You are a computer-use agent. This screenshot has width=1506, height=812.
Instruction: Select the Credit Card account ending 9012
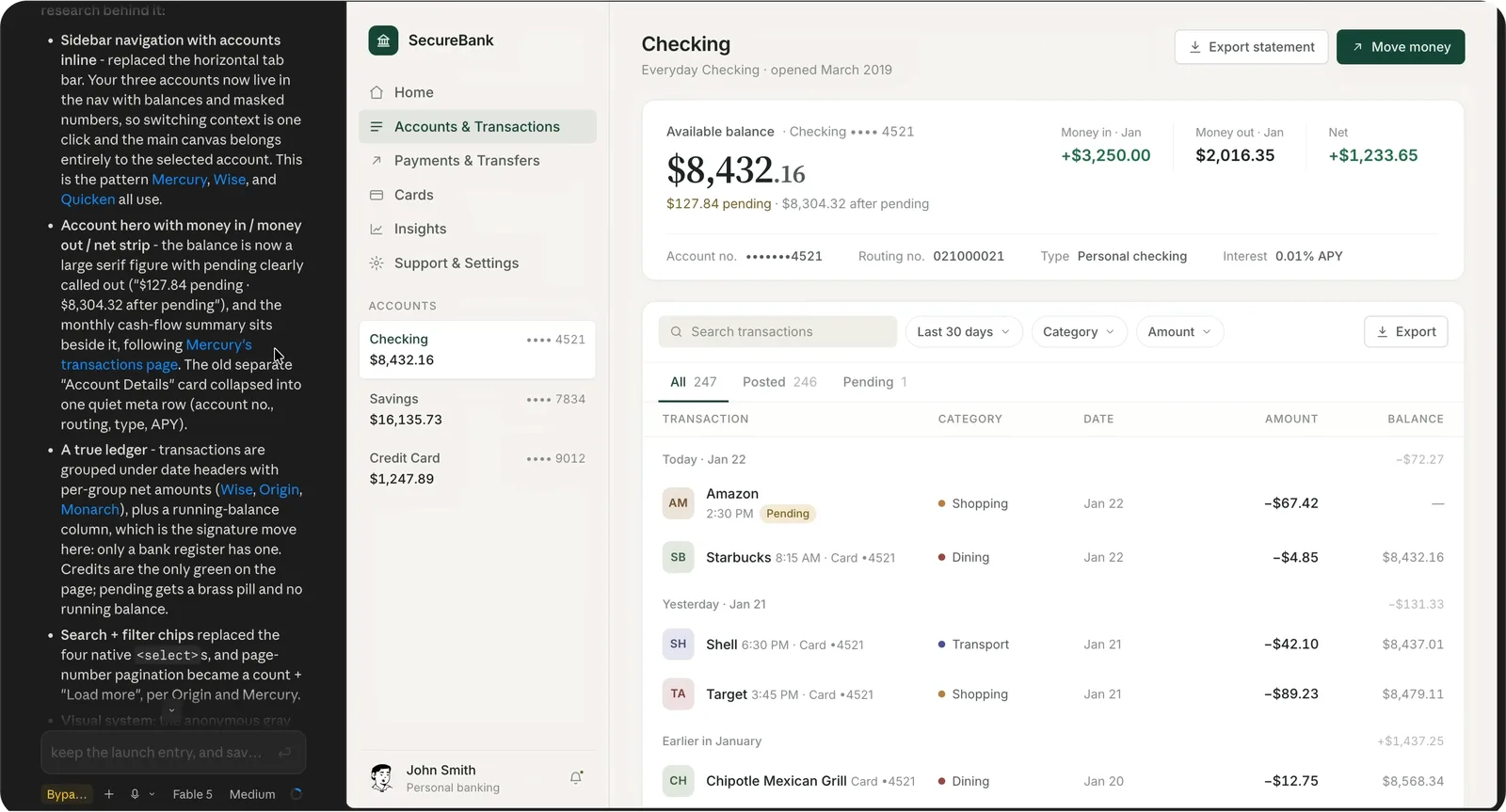click(x=477, y=469)
